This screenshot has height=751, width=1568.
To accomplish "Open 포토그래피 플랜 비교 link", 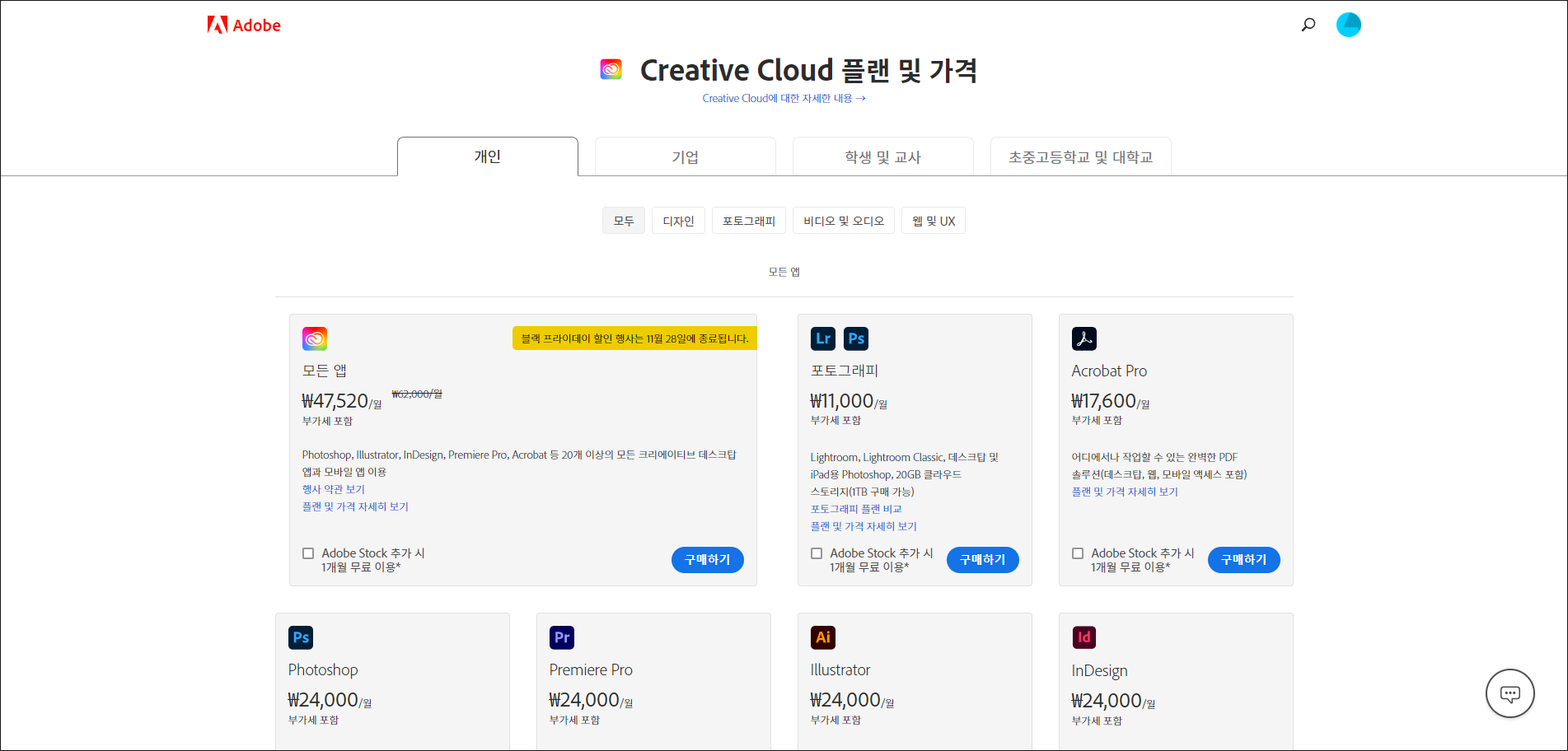I will [x=856, y=509].
